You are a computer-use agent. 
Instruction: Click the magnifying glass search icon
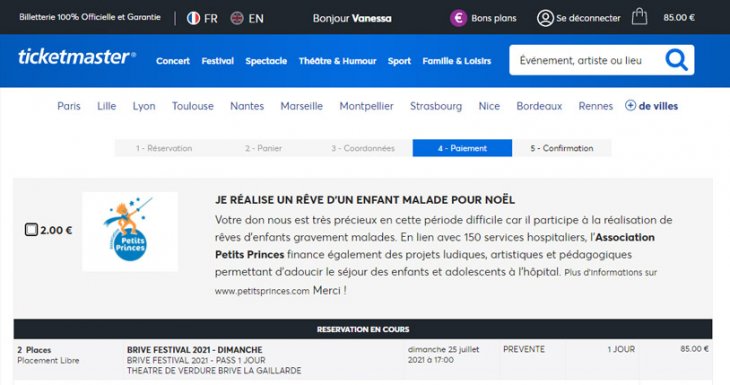[x=676, y=60]
